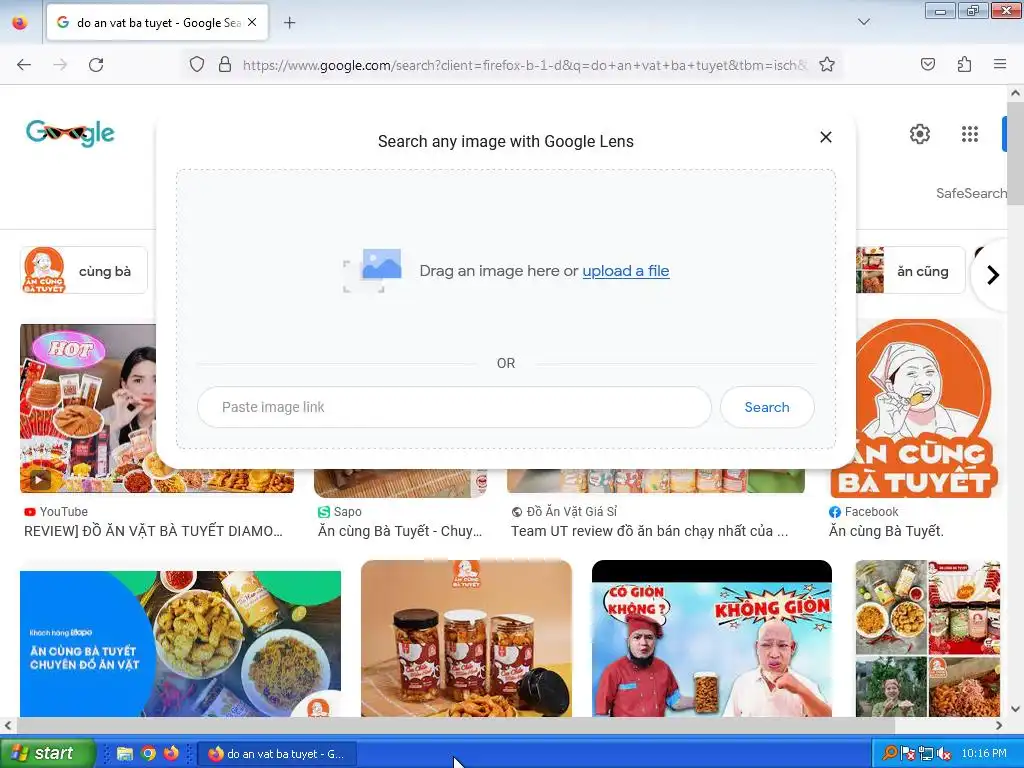Click the Search button in Lens dialog
Viewport: 1024px width, 768px height.
coord(767,407)
